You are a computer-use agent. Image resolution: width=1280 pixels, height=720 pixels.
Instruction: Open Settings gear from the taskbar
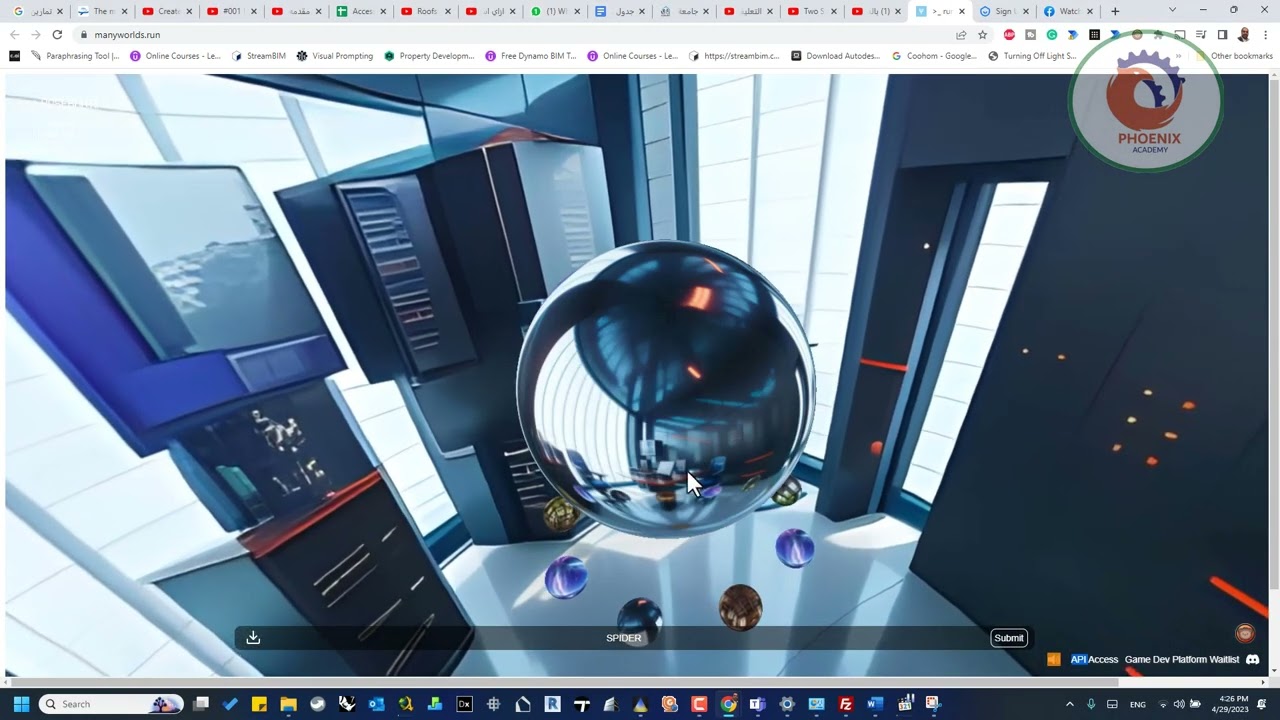tap(787, 704)
